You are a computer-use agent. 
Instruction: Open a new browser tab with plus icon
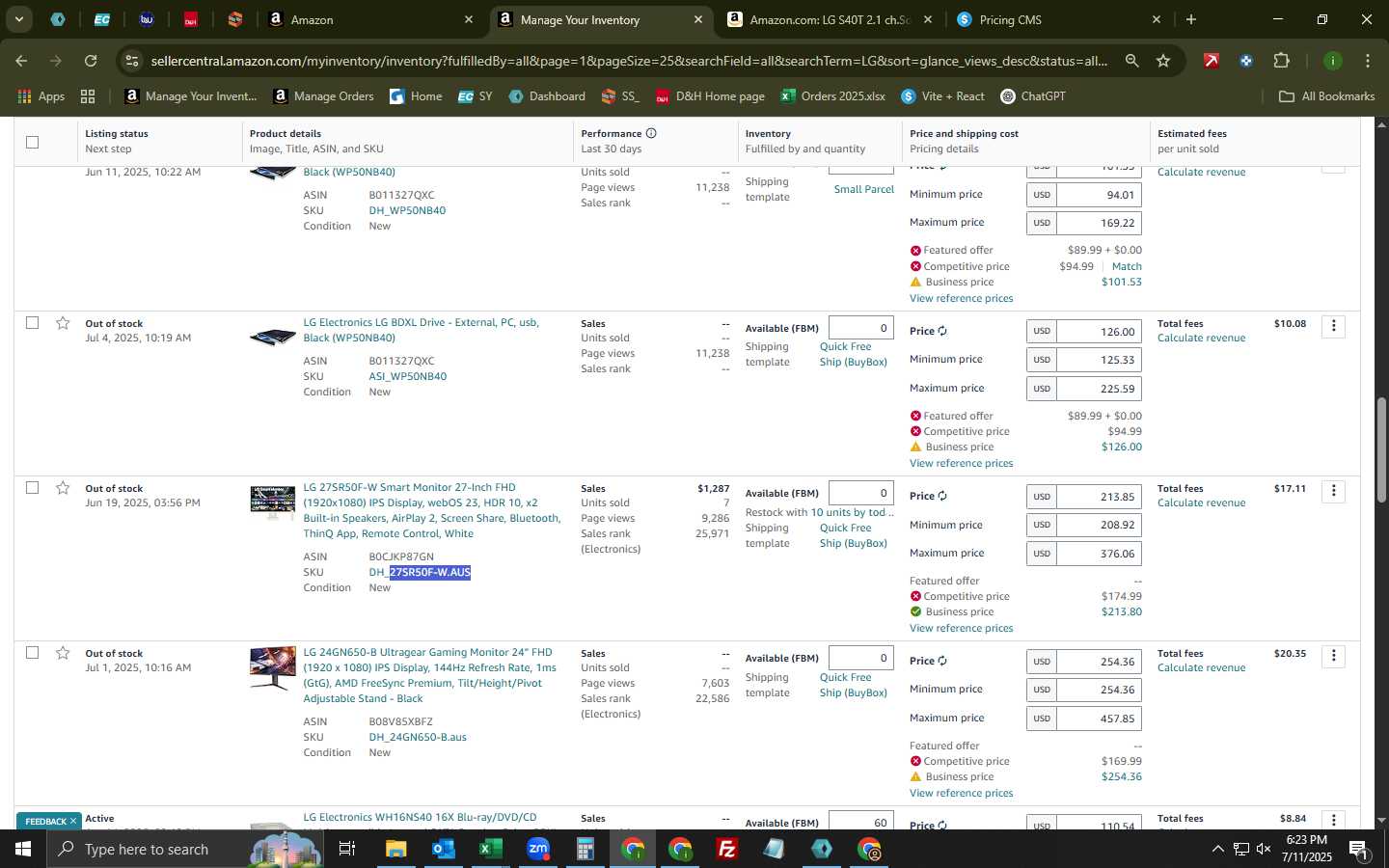(1191, 19)
